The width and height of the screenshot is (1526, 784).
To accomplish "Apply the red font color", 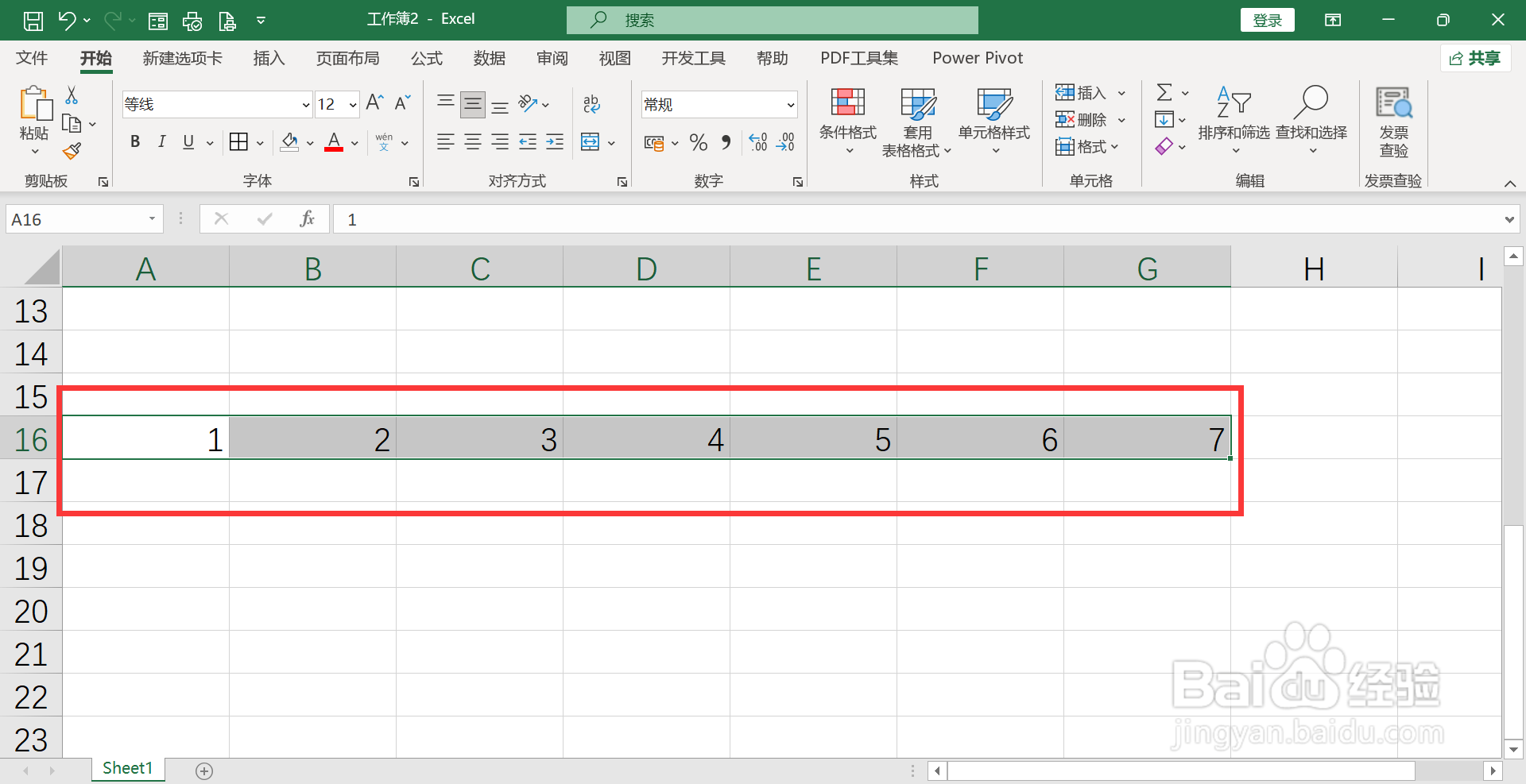I will [334, 142].
